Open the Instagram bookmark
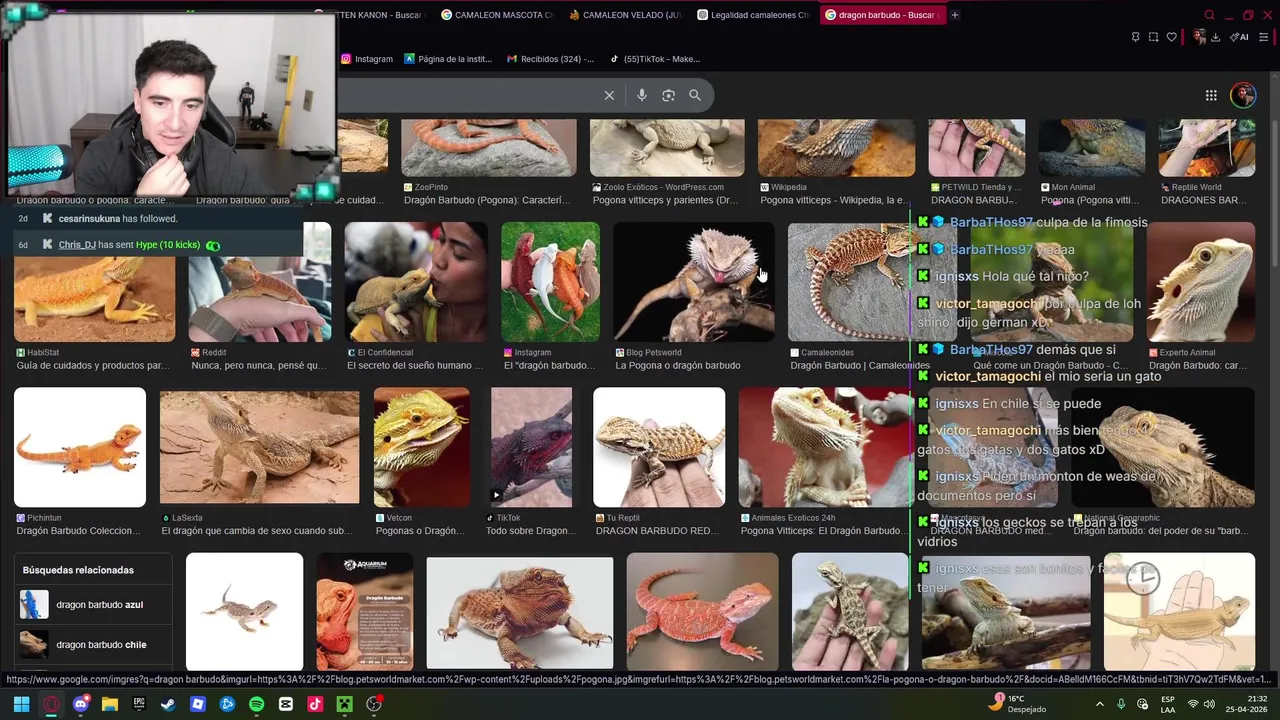The width and height of the screenshot is (1280, 720). (367, 59)
